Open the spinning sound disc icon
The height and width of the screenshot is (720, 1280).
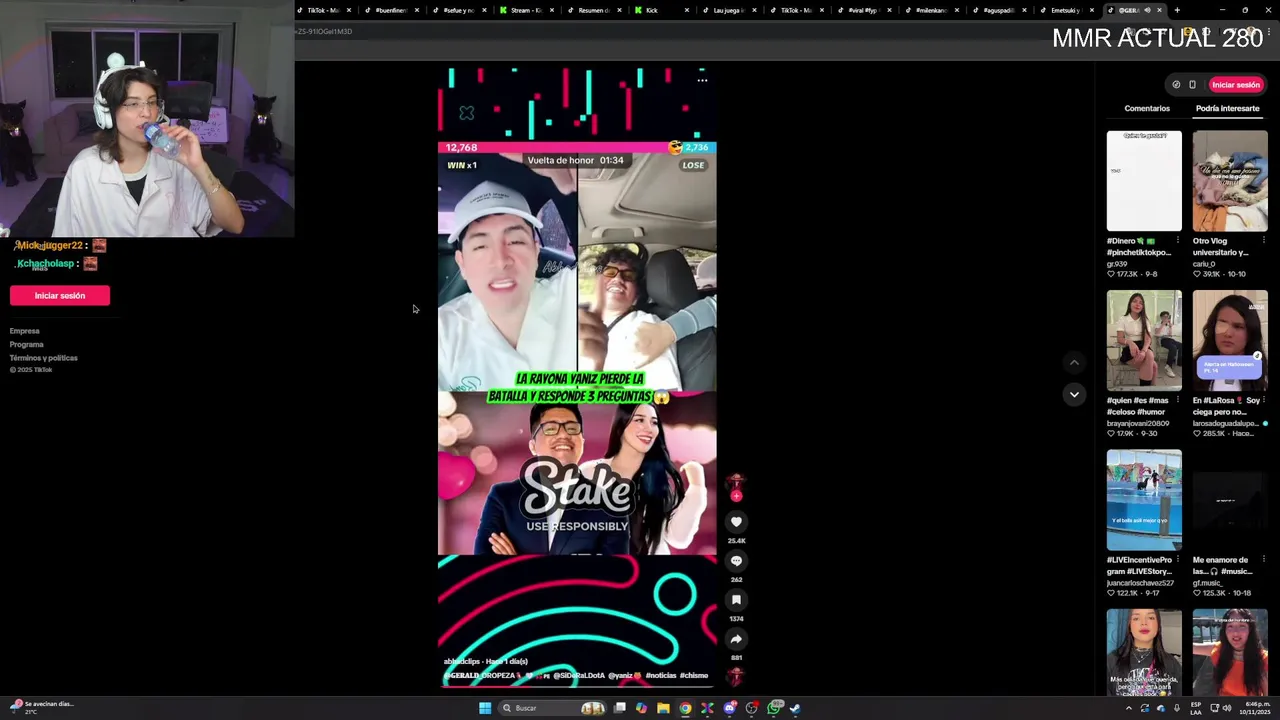click(736, 676)
